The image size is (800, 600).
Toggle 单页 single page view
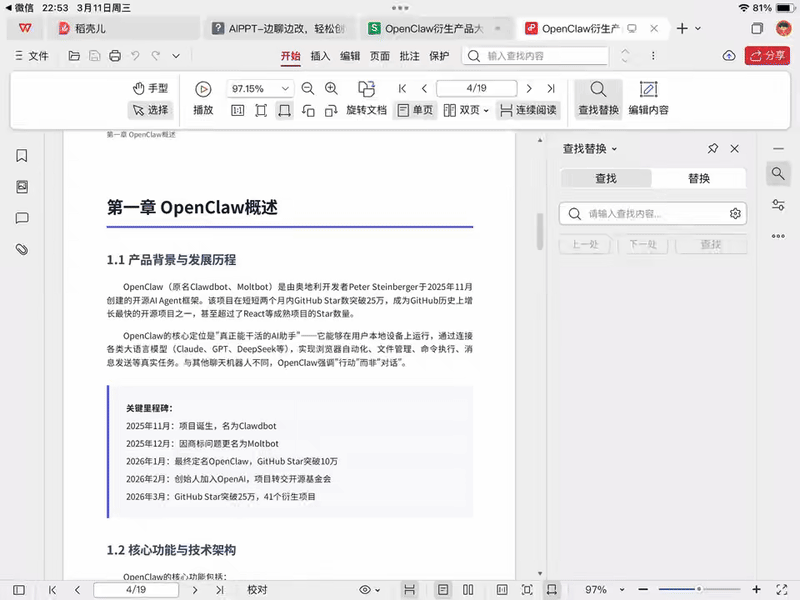tap(415, 110)
